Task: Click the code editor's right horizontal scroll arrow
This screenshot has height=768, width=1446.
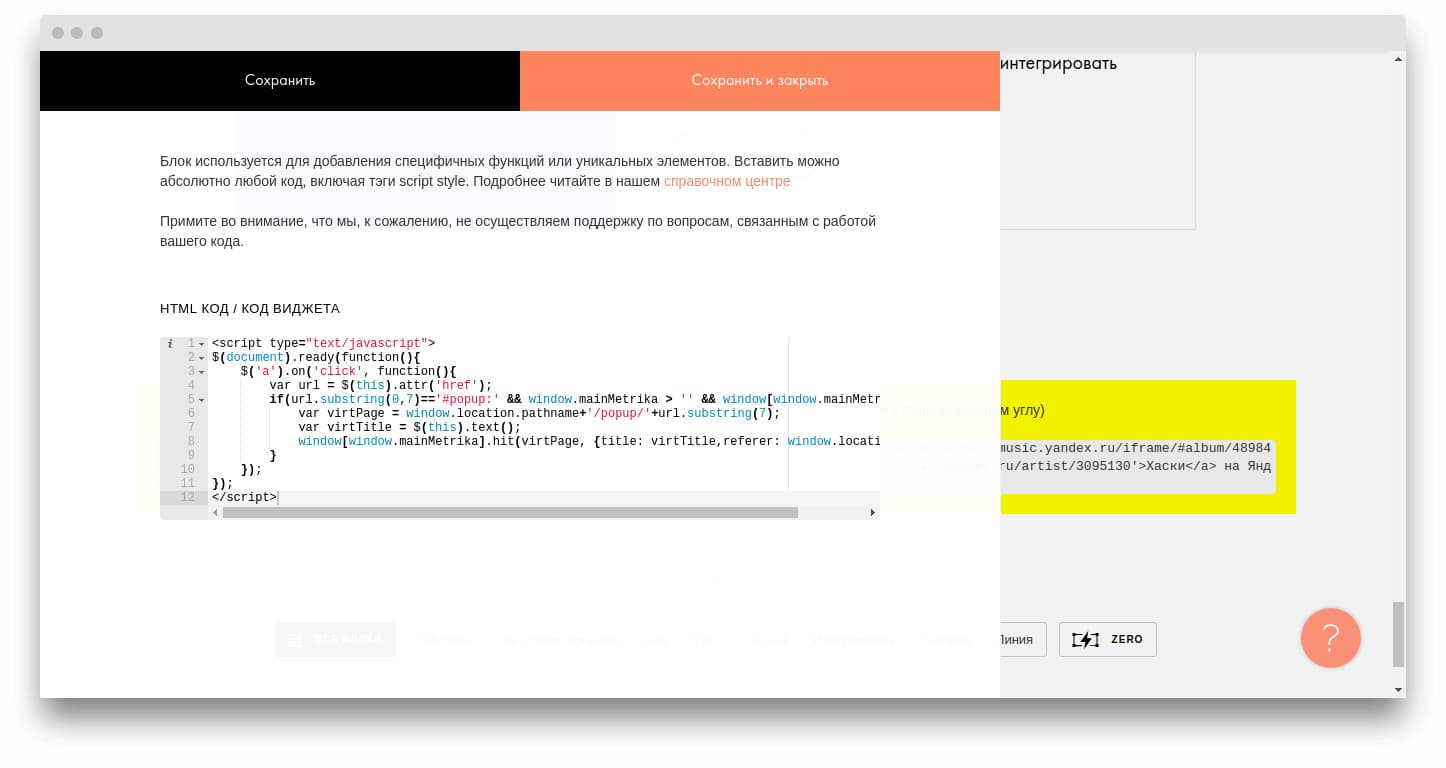Action: tap(872, 513)
